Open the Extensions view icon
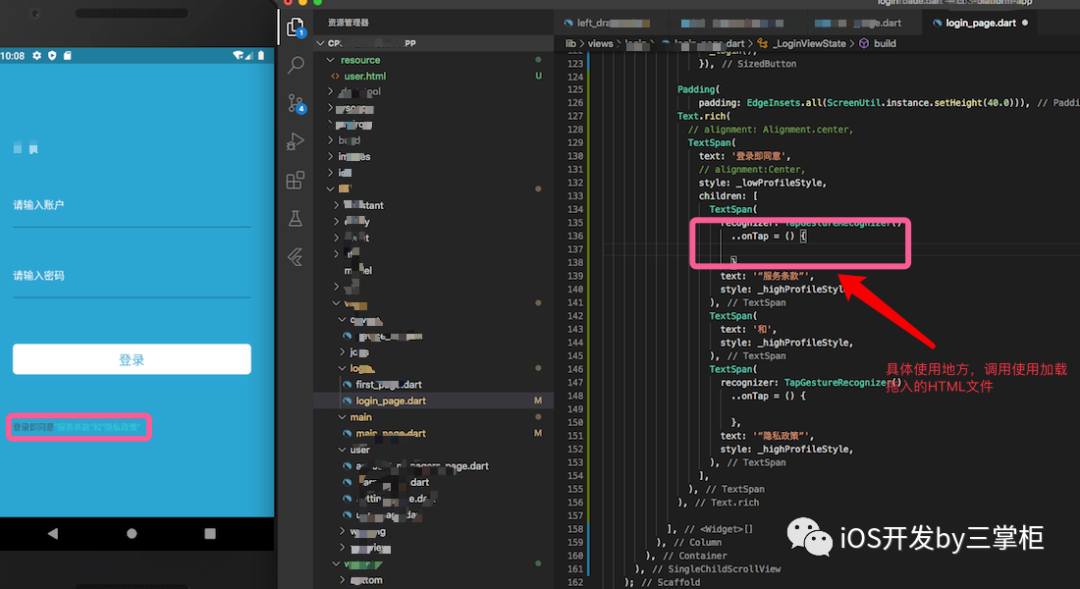1080x589 pixels. tap(295, 180)
